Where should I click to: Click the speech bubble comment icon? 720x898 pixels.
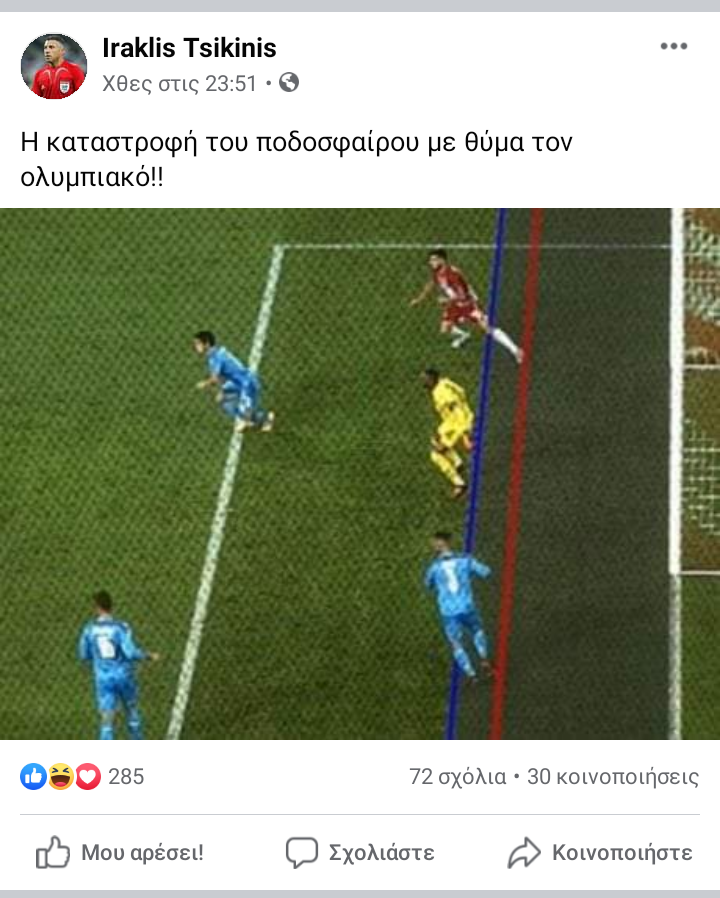tap(302, 852)
